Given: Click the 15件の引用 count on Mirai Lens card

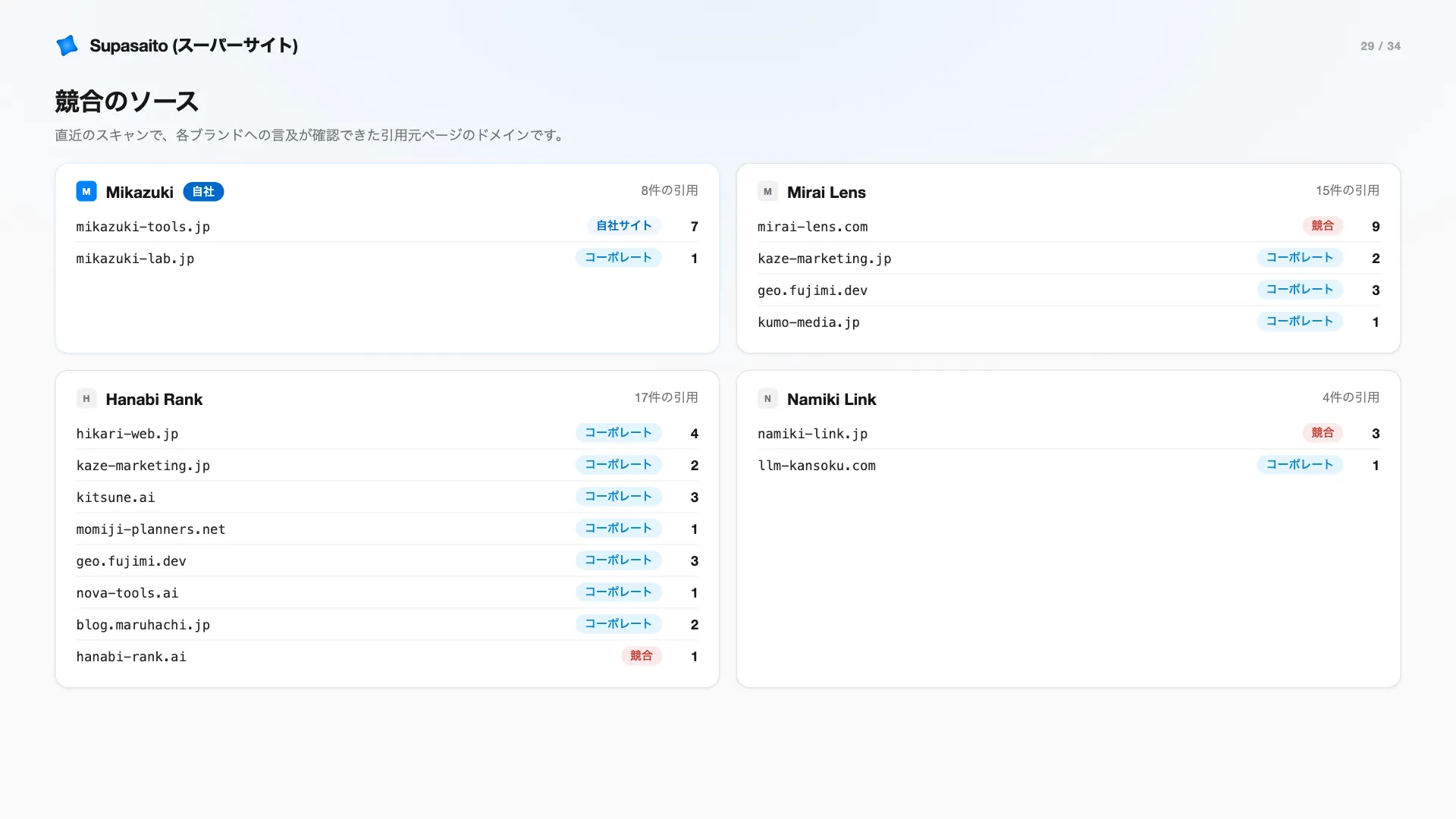Looking at the screenshot, I should pos(1348,190).
